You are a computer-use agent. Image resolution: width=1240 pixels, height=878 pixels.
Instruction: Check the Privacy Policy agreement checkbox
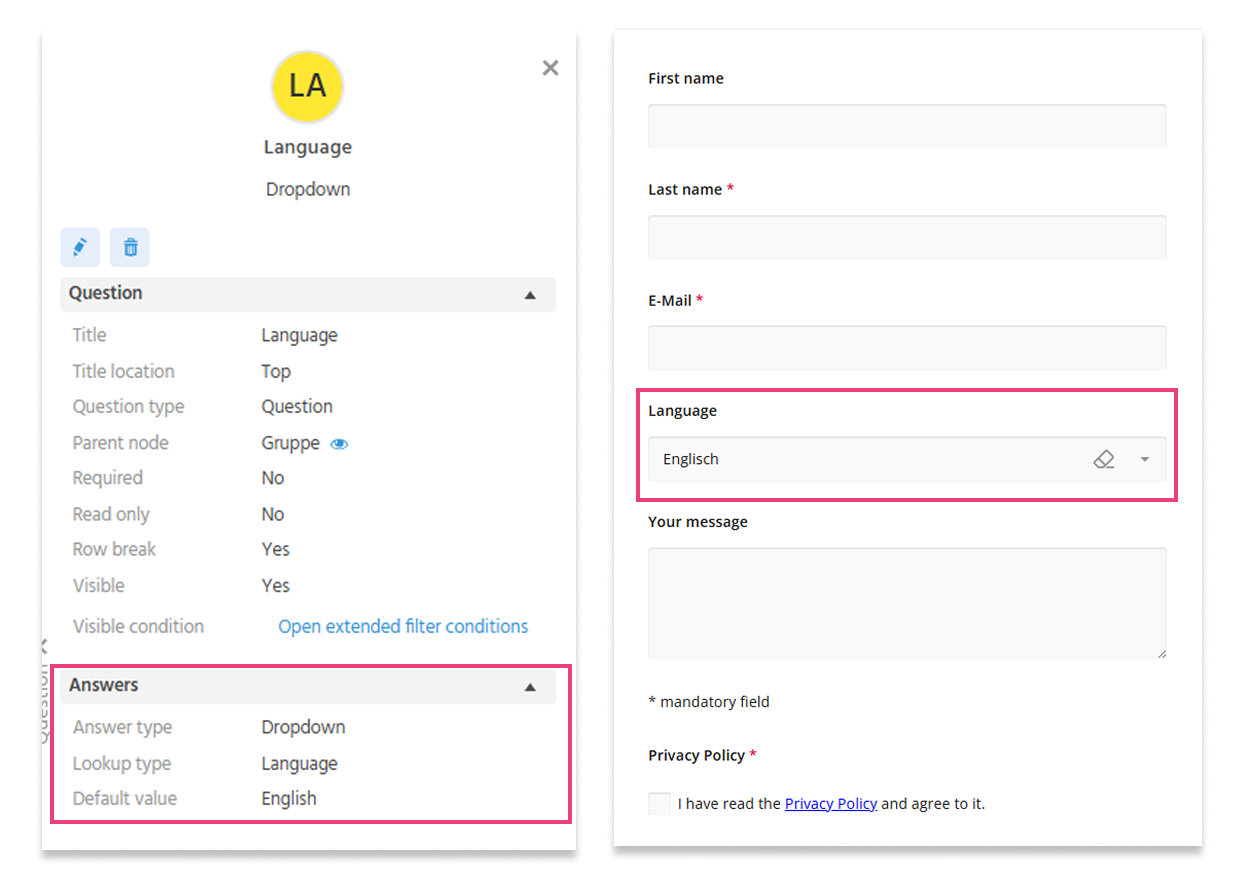659,803
